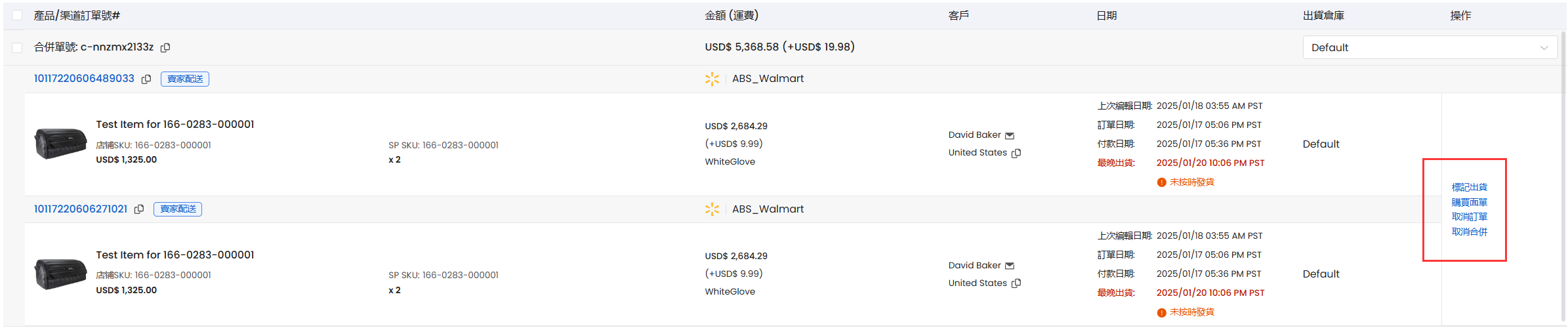
Task: Click 取消合併 to unmerge orders
Action: point(1470,232)
